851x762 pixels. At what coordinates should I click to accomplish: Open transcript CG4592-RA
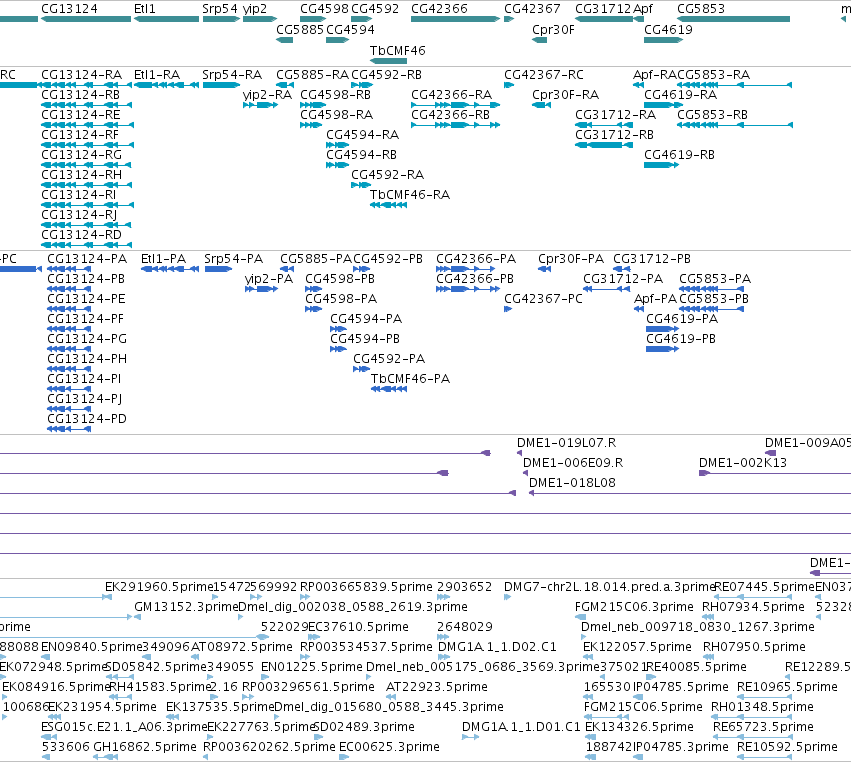point(388,175)
